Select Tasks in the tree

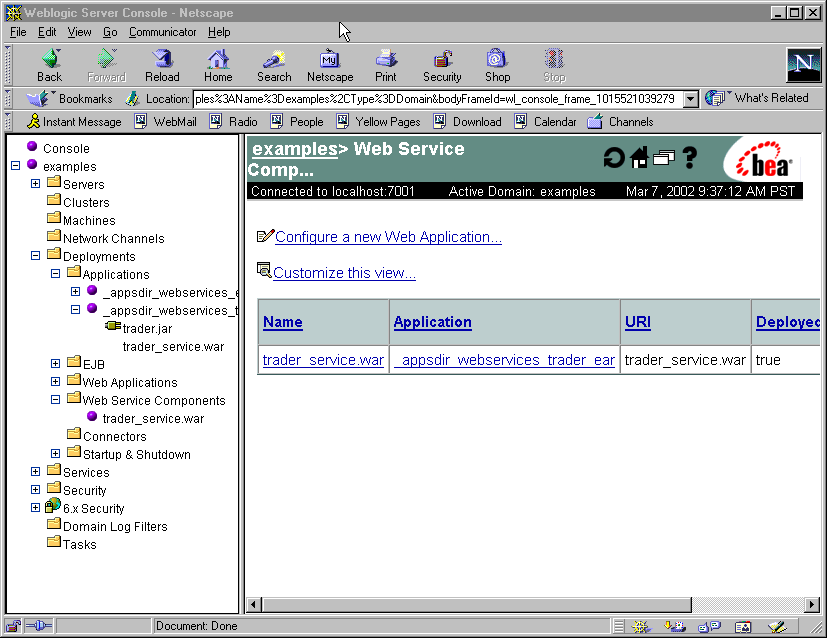[x=80, y=544]
